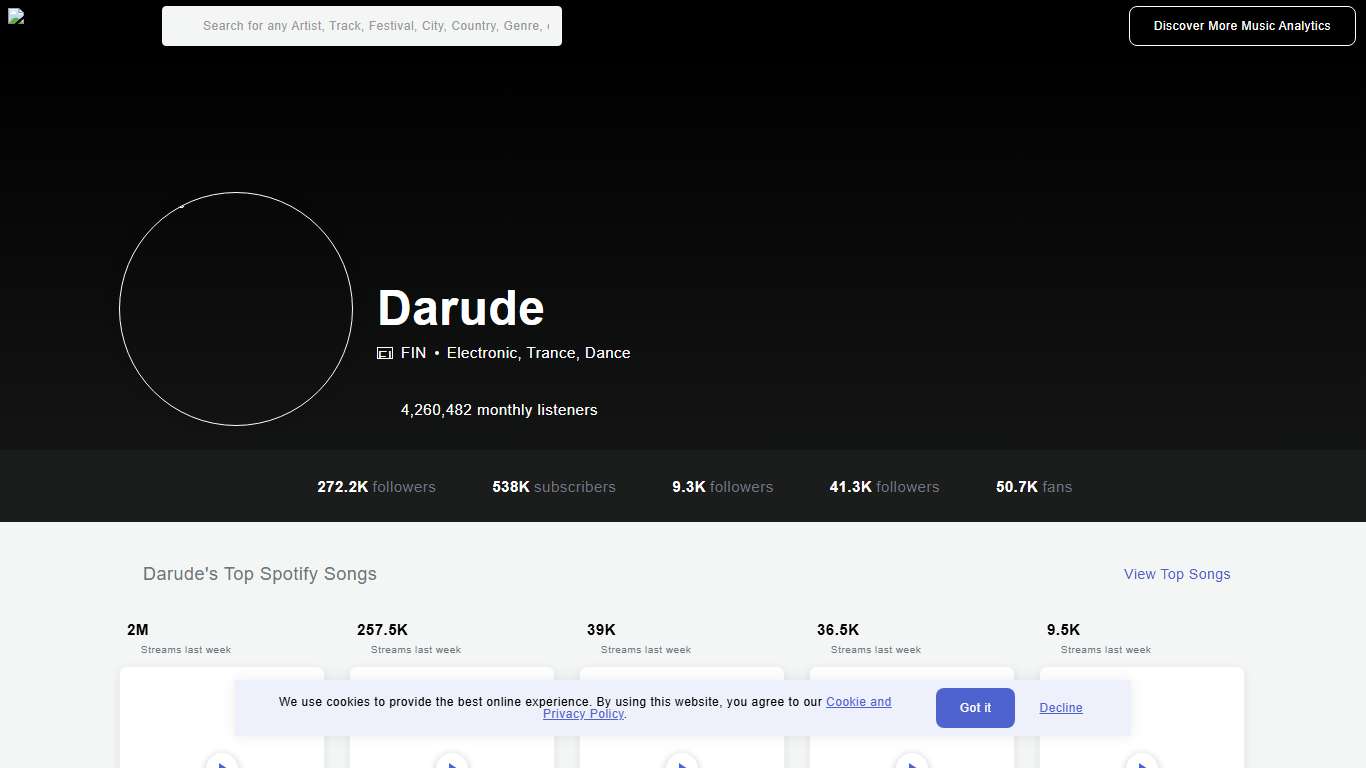Play the song with 36.5K weekly streams
This screenshot has height=768, width=1366.
(x=912, y=763)
